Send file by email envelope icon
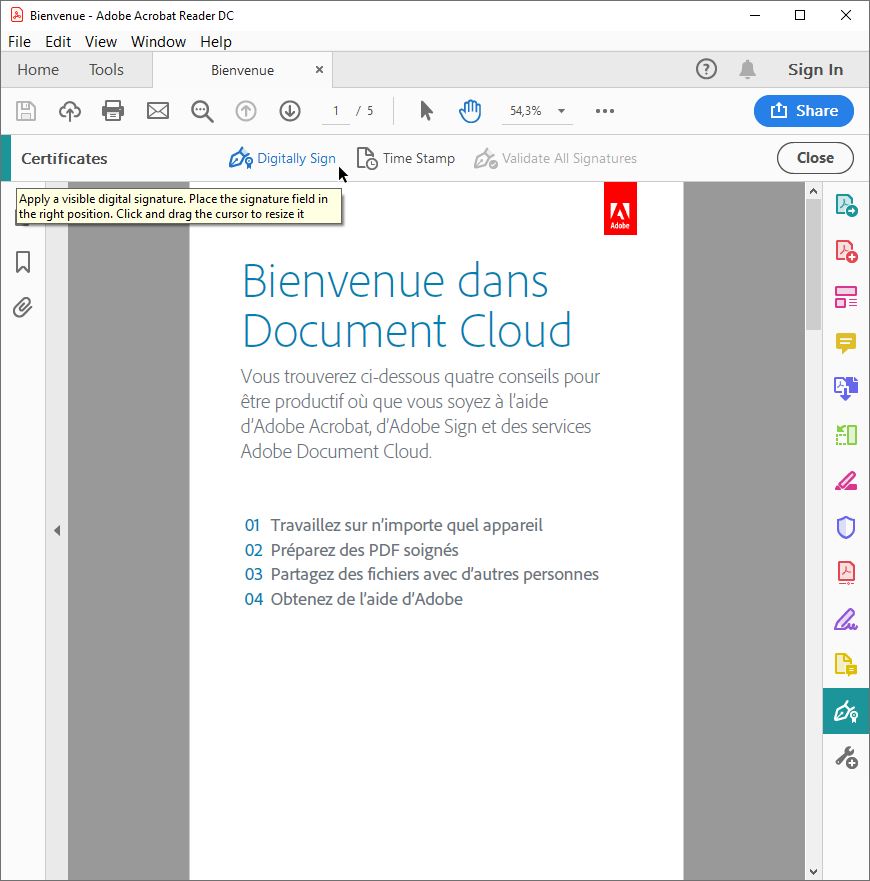Image resolution: width=870 pixels, height=881 pixels. [x=158, y=111]
